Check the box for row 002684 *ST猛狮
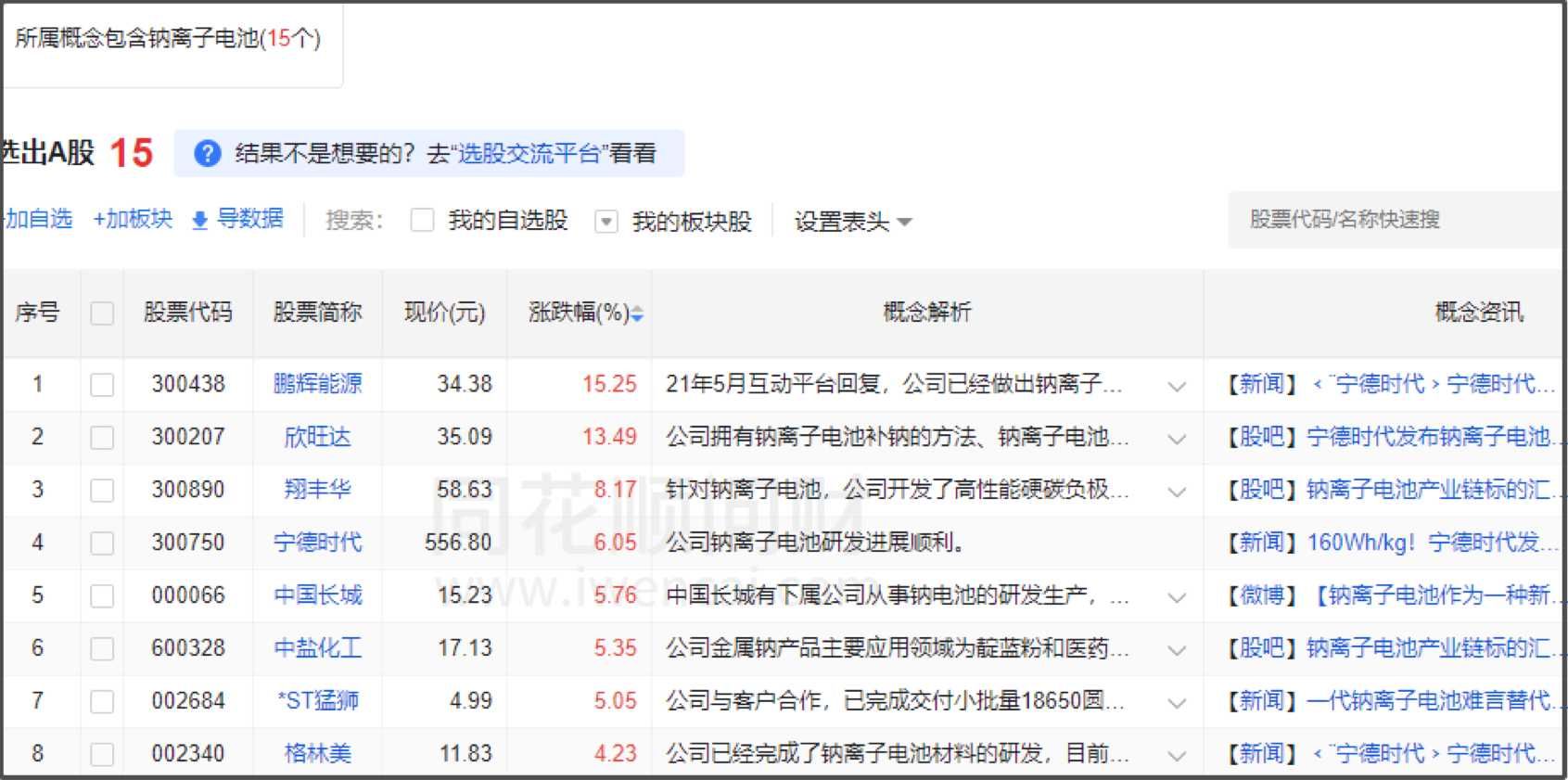Image resolution: width=1568 pixels, height=780 pixels. pos(102,701)
